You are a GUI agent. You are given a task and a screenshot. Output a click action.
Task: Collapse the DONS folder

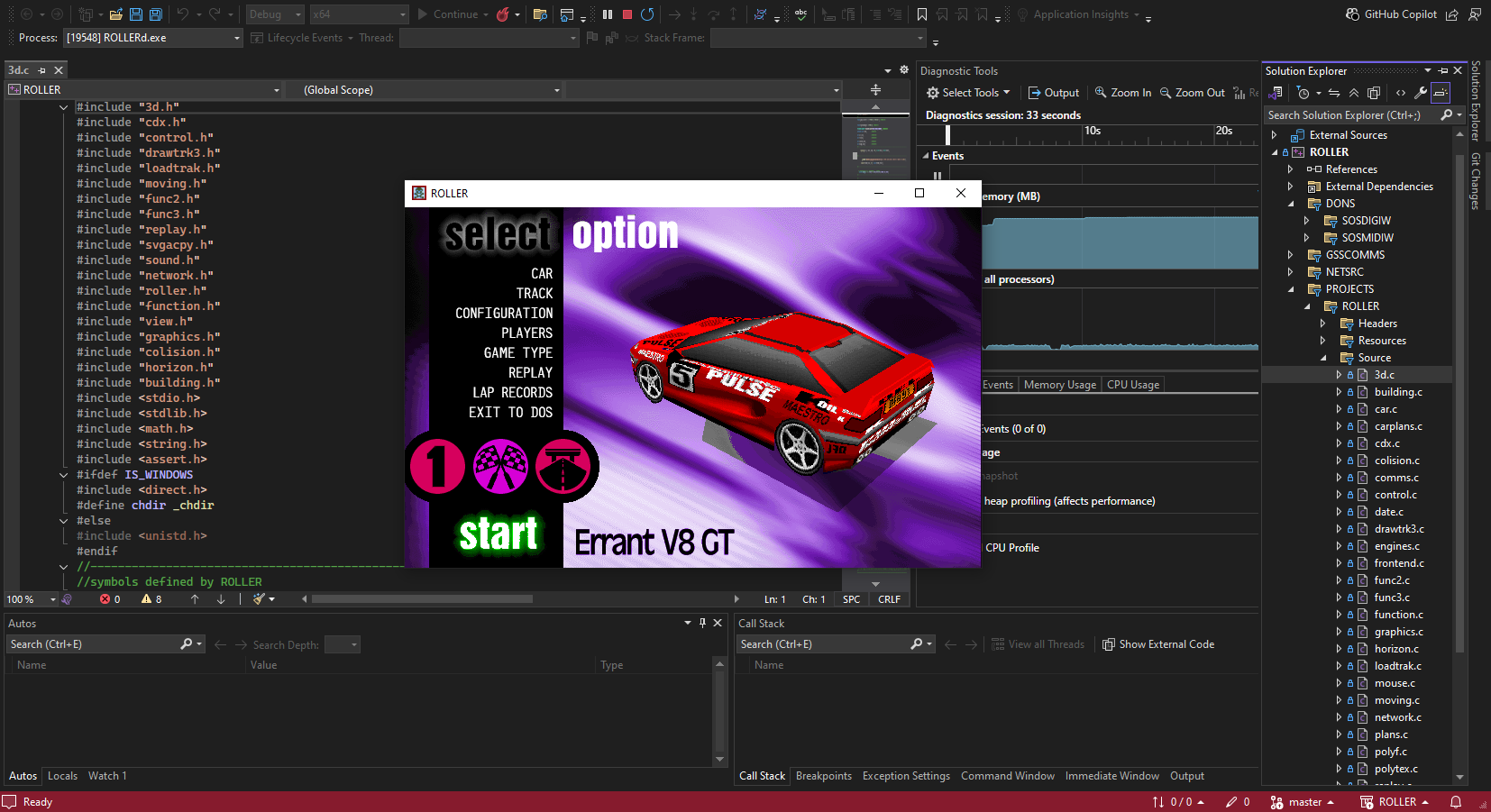pos(1290,204)
